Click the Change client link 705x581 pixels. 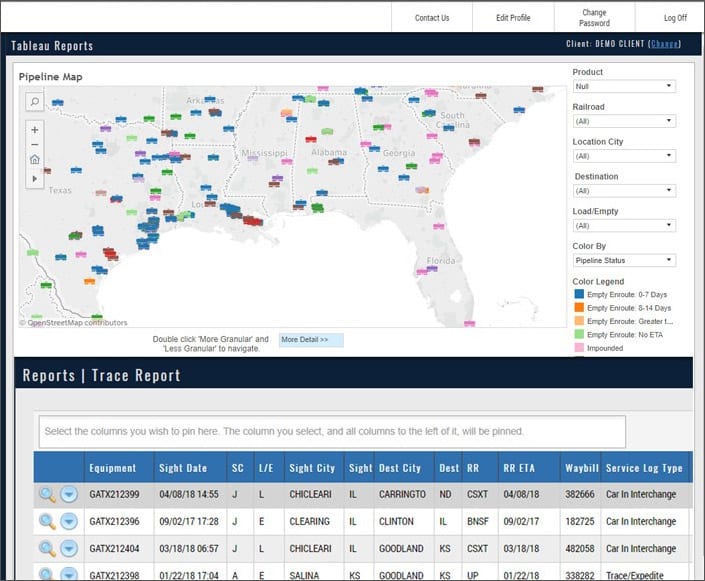point(665,45)
